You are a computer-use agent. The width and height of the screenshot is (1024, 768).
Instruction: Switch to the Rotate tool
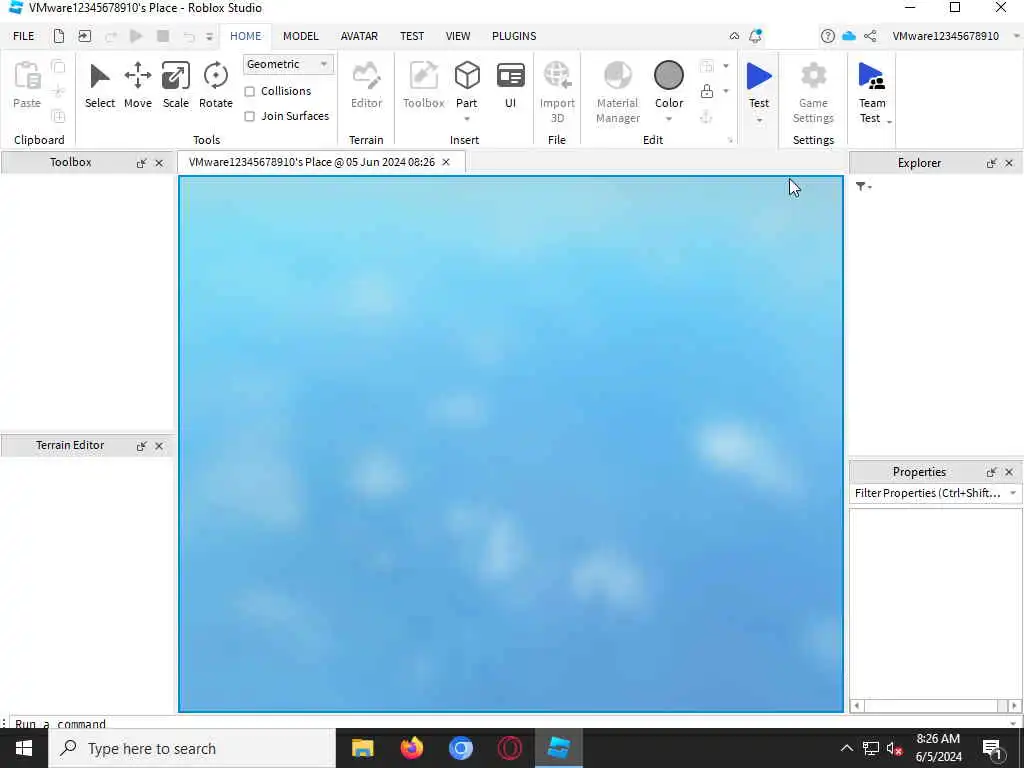click(216, 86)
